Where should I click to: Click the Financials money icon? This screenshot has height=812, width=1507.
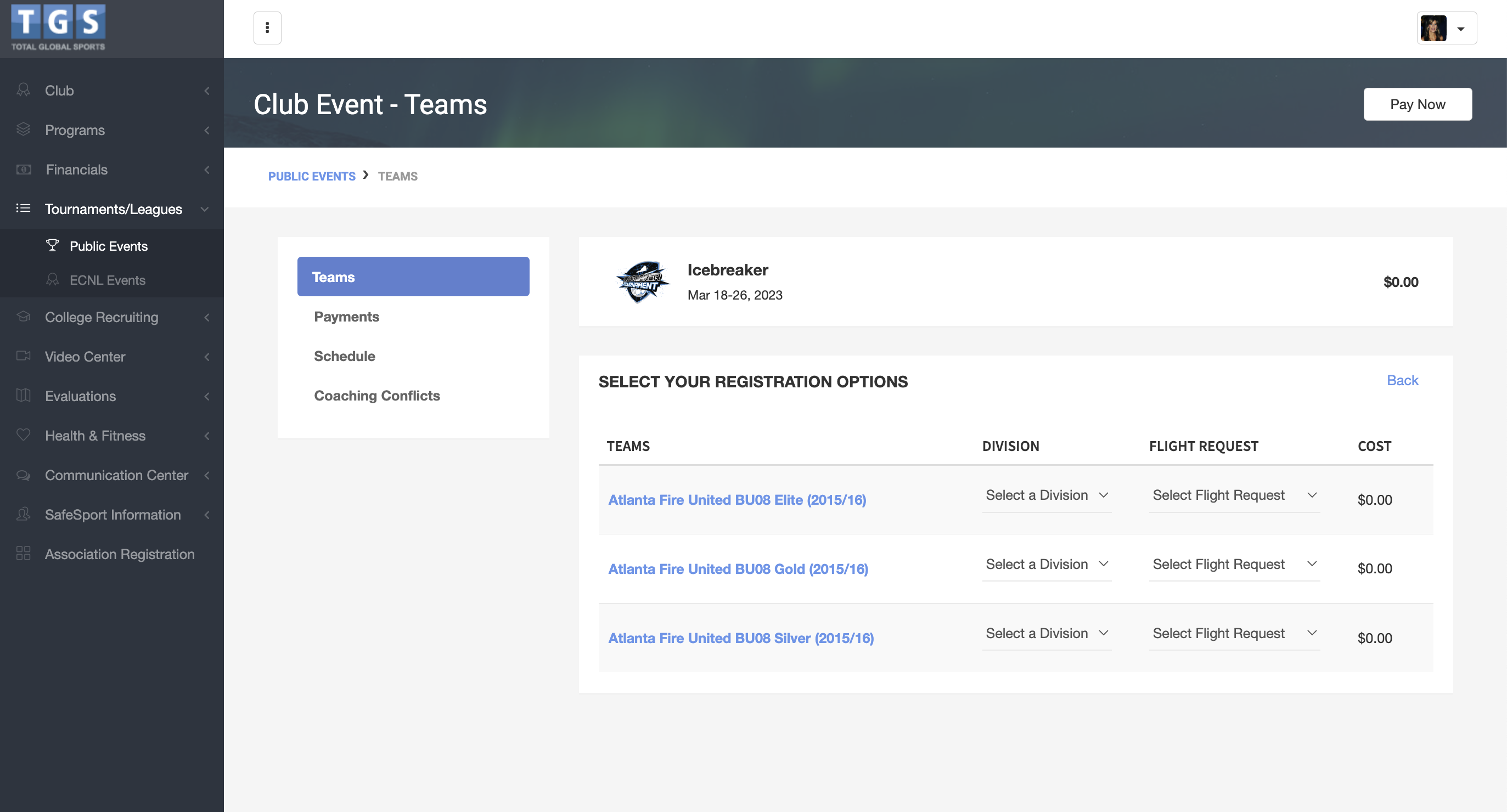point(24,169)
